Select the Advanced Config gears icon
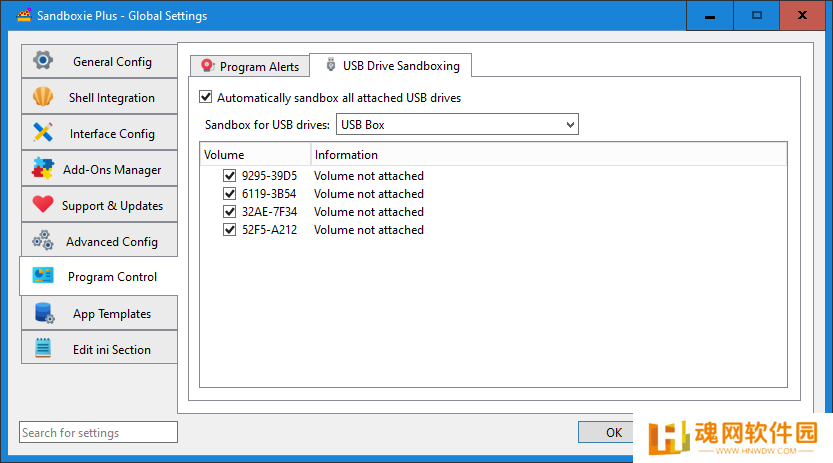 tap(42, 241)
